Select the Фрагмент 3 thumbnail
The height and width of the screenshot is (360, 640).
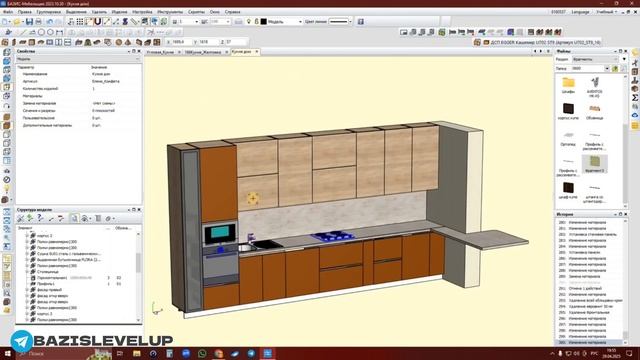click(x=594, y=164)
